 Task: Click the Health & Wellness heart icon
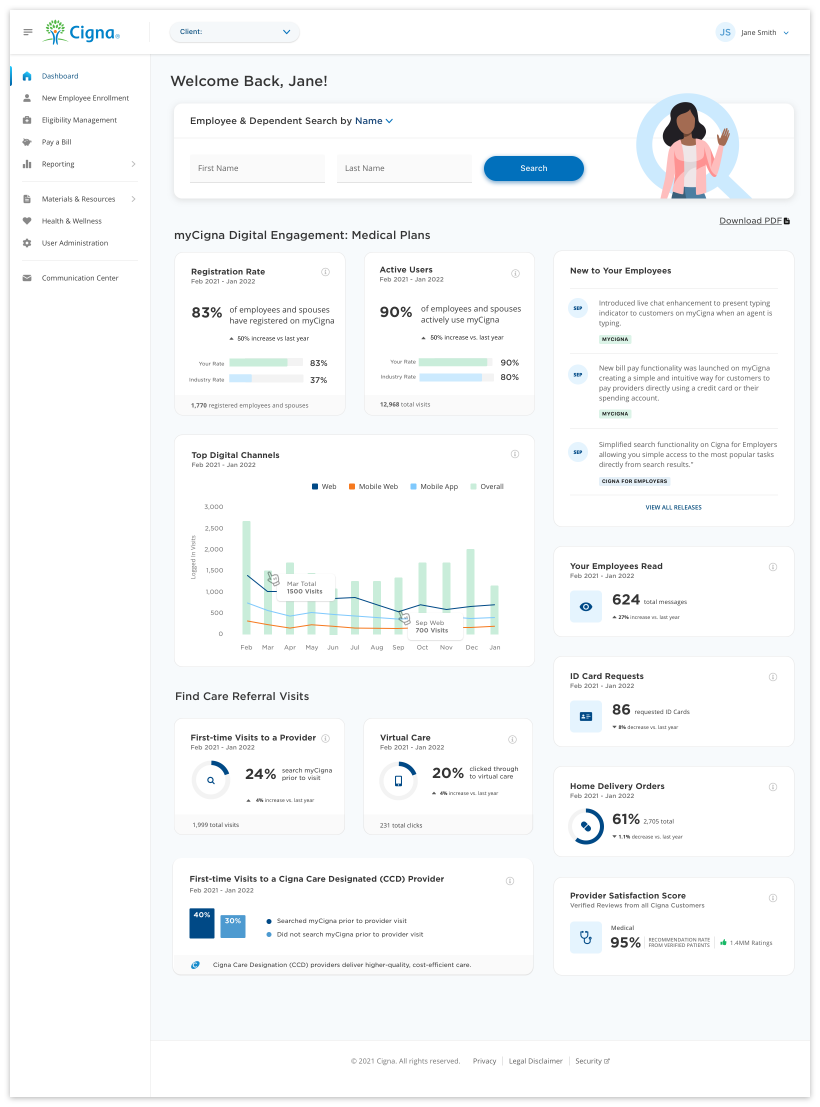pos(27,221)
